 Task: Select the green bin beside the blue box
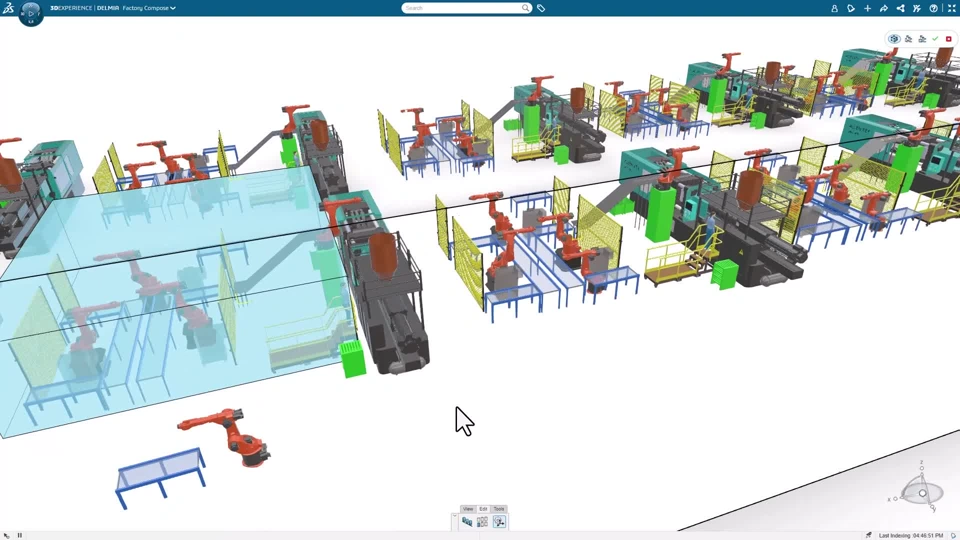point(353,359)
